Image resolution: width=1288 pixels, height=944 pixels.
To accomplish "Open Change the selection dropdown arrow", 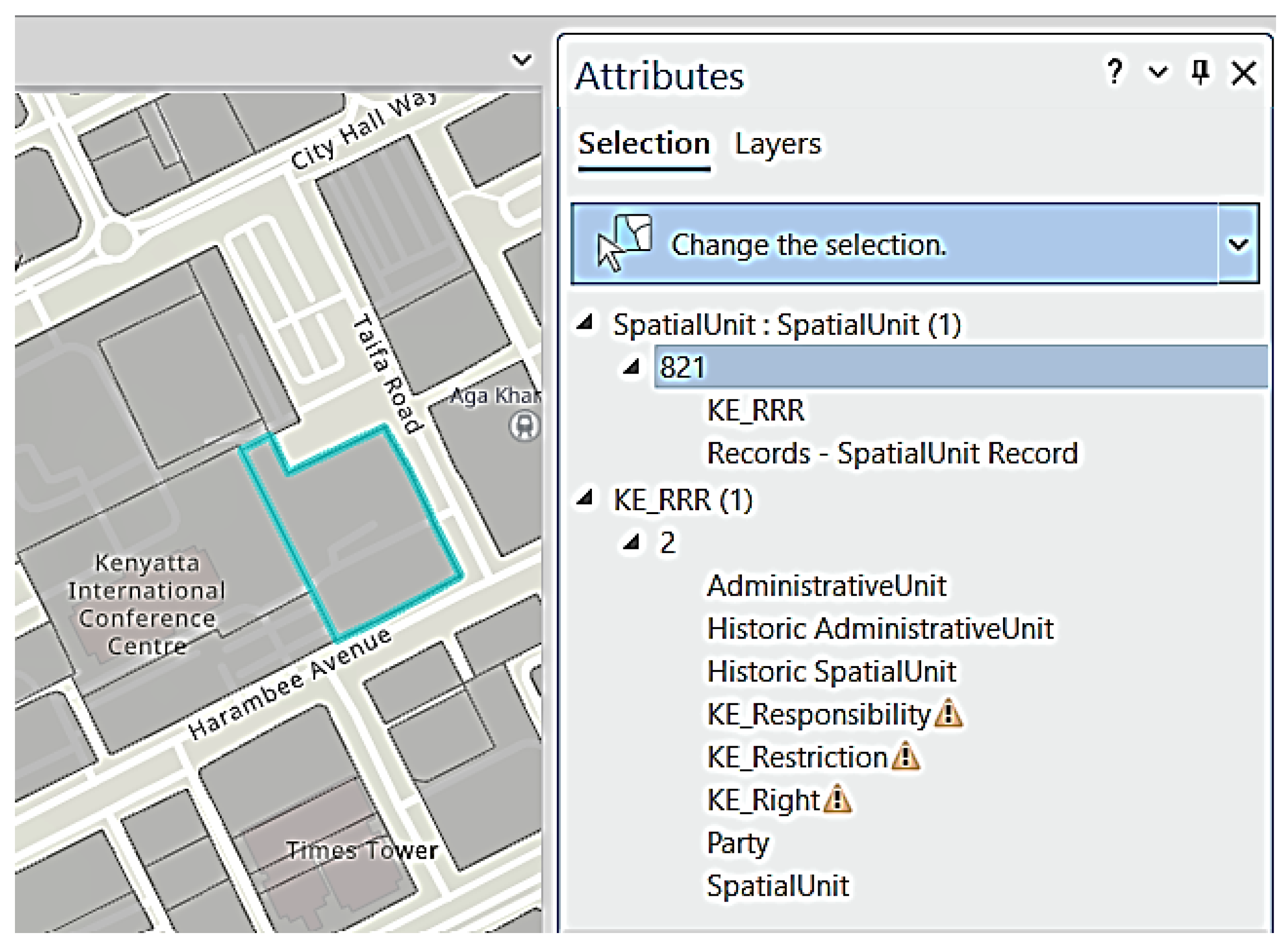I will click(1238, 245).
